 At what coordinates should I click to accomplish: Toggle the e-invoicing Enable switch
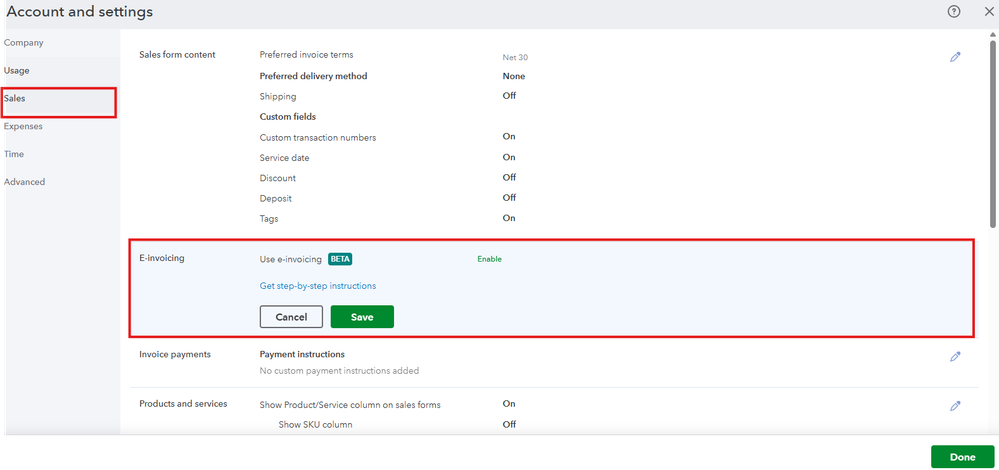pyautogui.click(x=489, y=259)
